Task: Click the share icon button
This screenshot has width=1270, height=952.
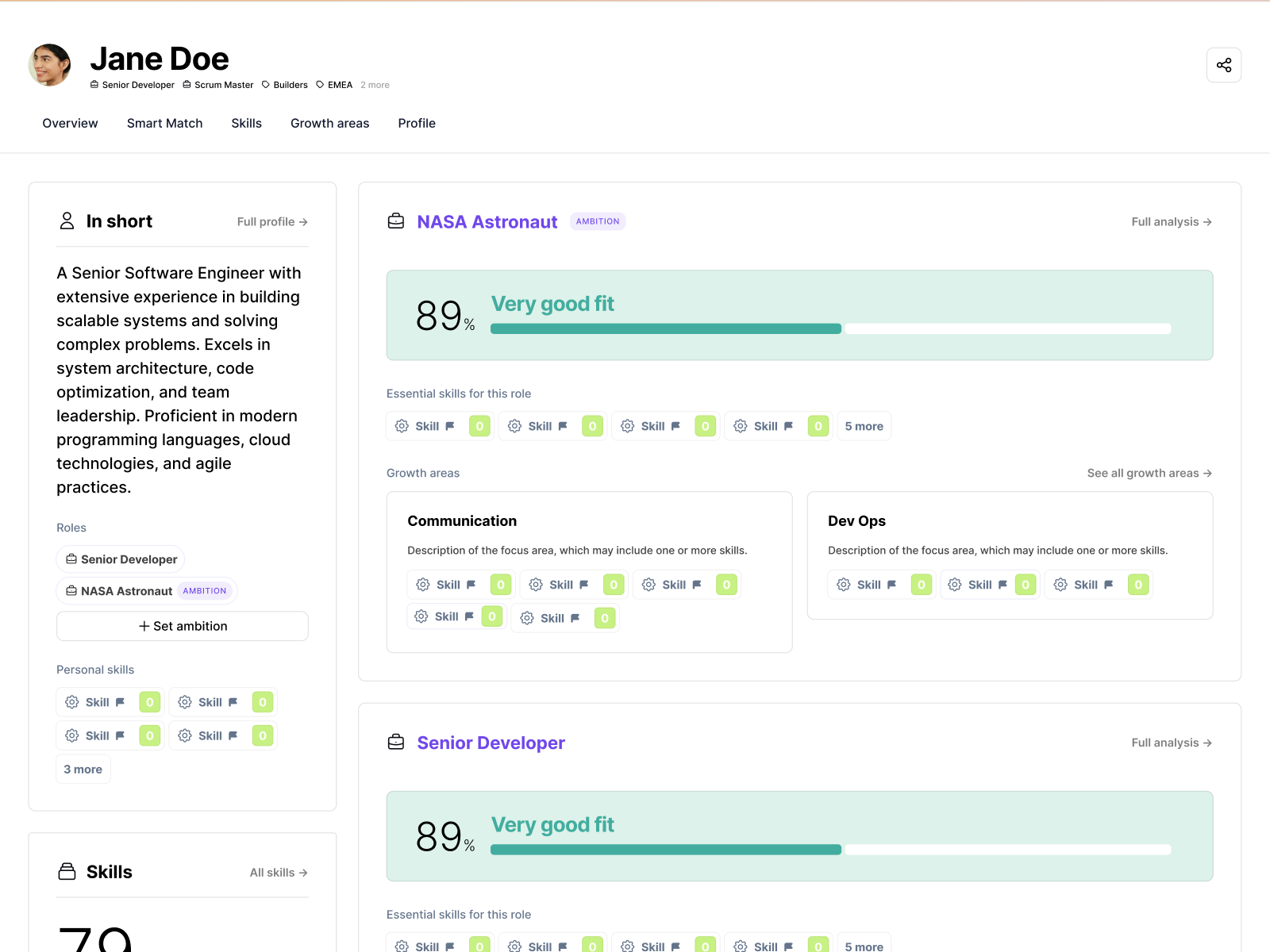Action: 1223,65
